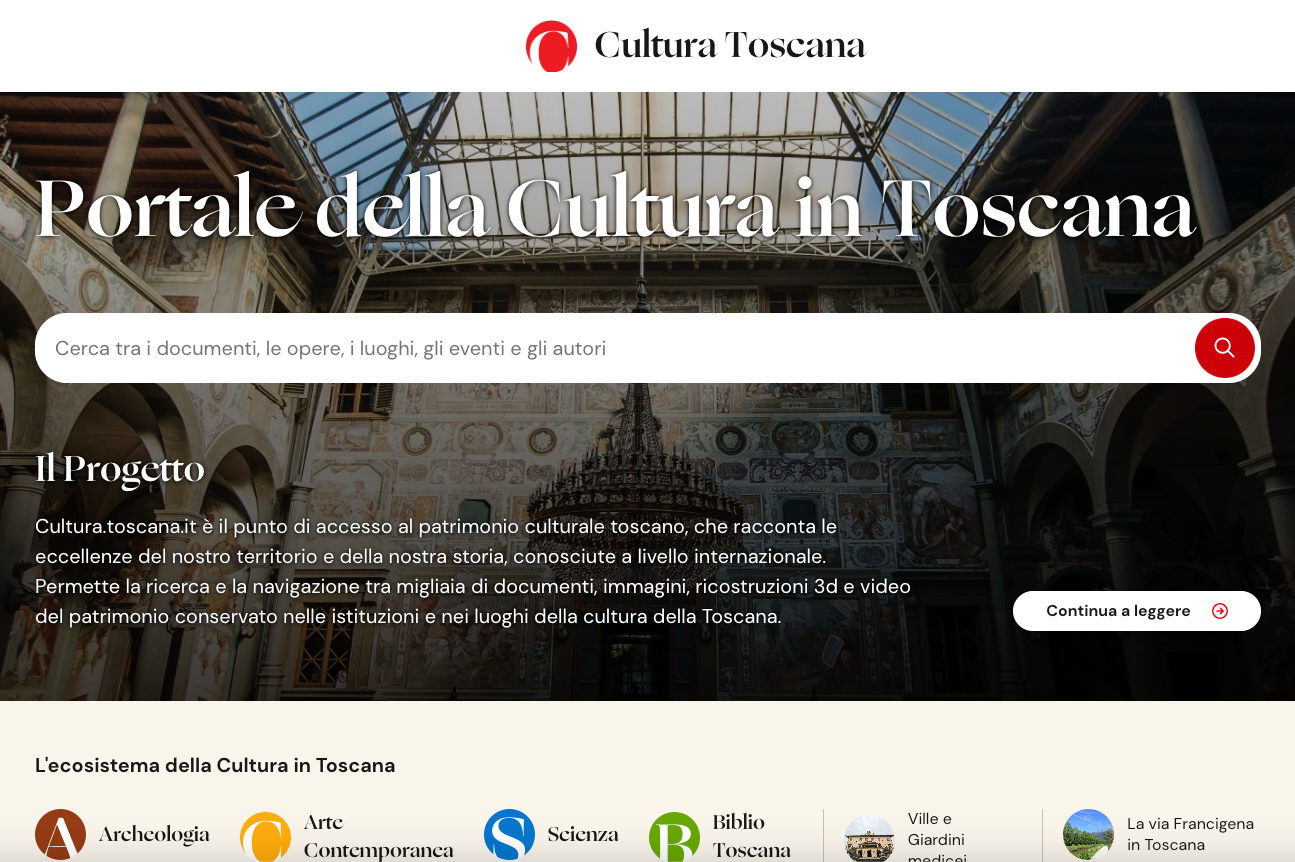Focus the 'Cerca tra i documenti' search field
The width and height of the screenshot is (1295, 862).
point(613,348)
